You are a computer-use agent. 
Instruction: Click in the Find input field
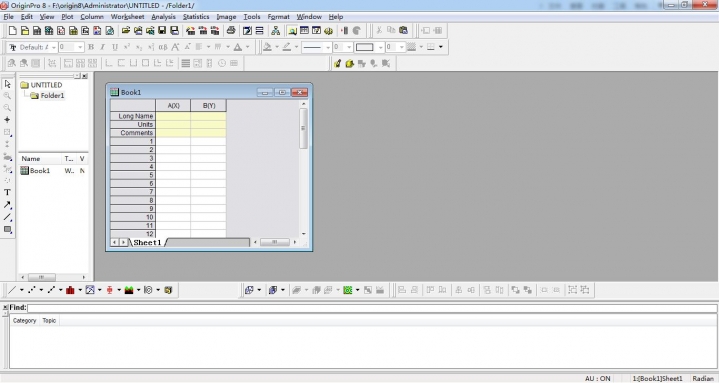[372, 307]
